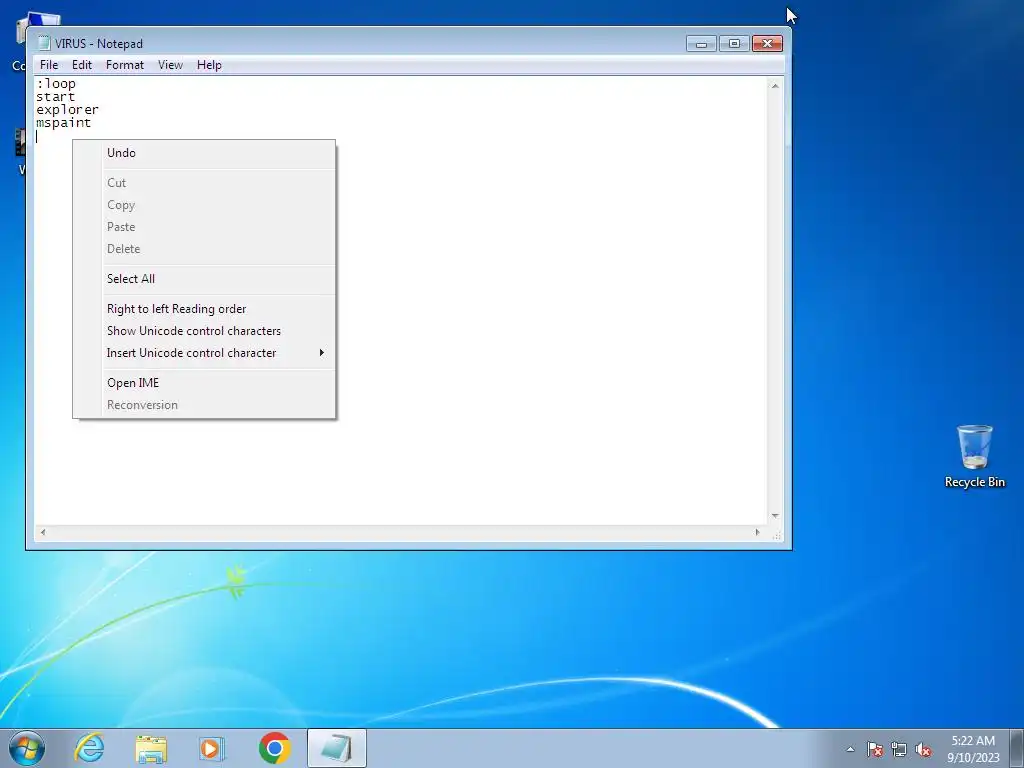
Task: Select the Notepad taskbar button
Action: coord(336,748)
